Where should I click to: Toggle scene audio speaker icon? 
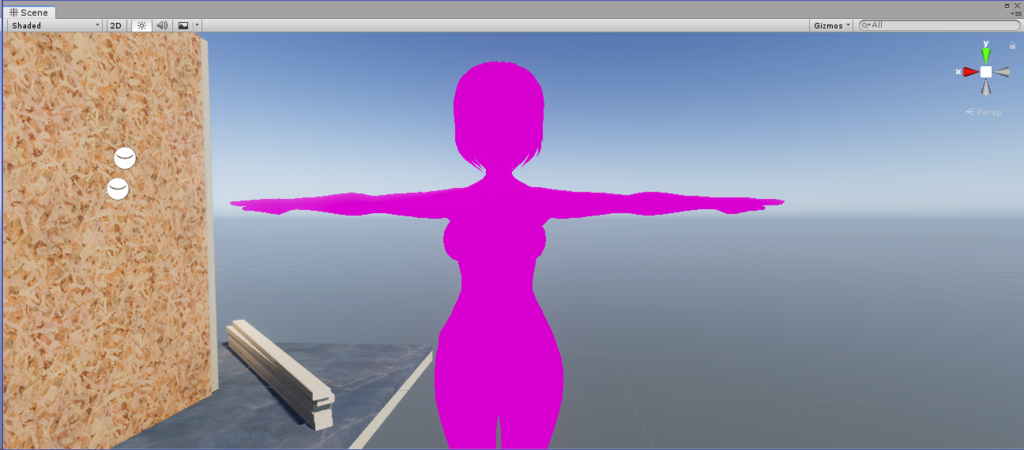(x=162, y=25)
